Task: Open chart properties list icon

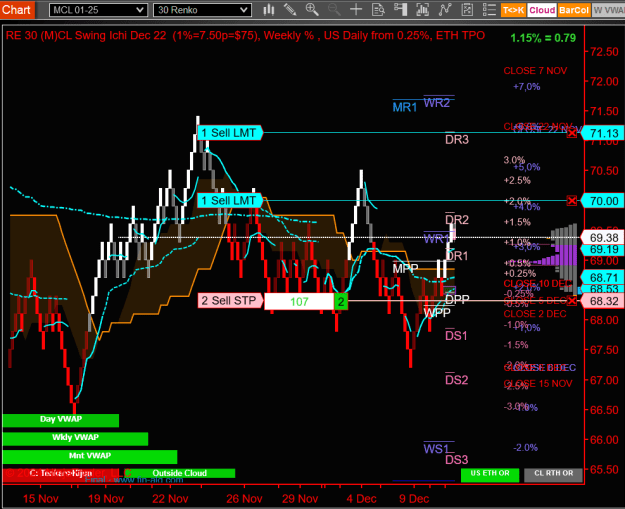Action: [x=489, y=10]
